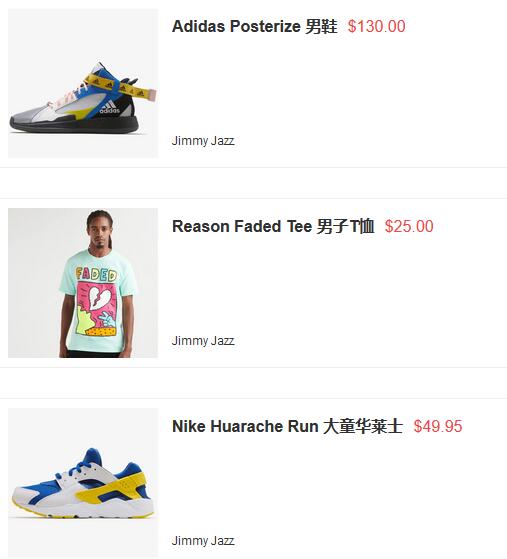Click the Nike Huarache Run 大童华莱士 title
507x559 pixels.
click(x=287, y=426)
